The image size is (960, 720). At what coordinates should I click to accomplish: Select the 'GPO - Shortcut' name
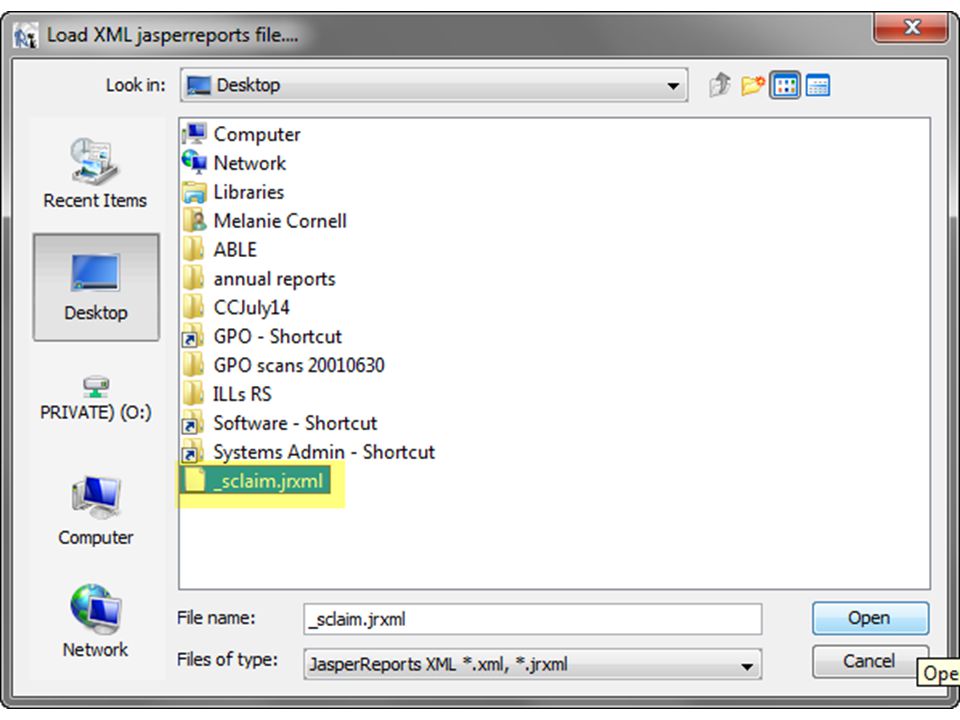tap(277, 337)
